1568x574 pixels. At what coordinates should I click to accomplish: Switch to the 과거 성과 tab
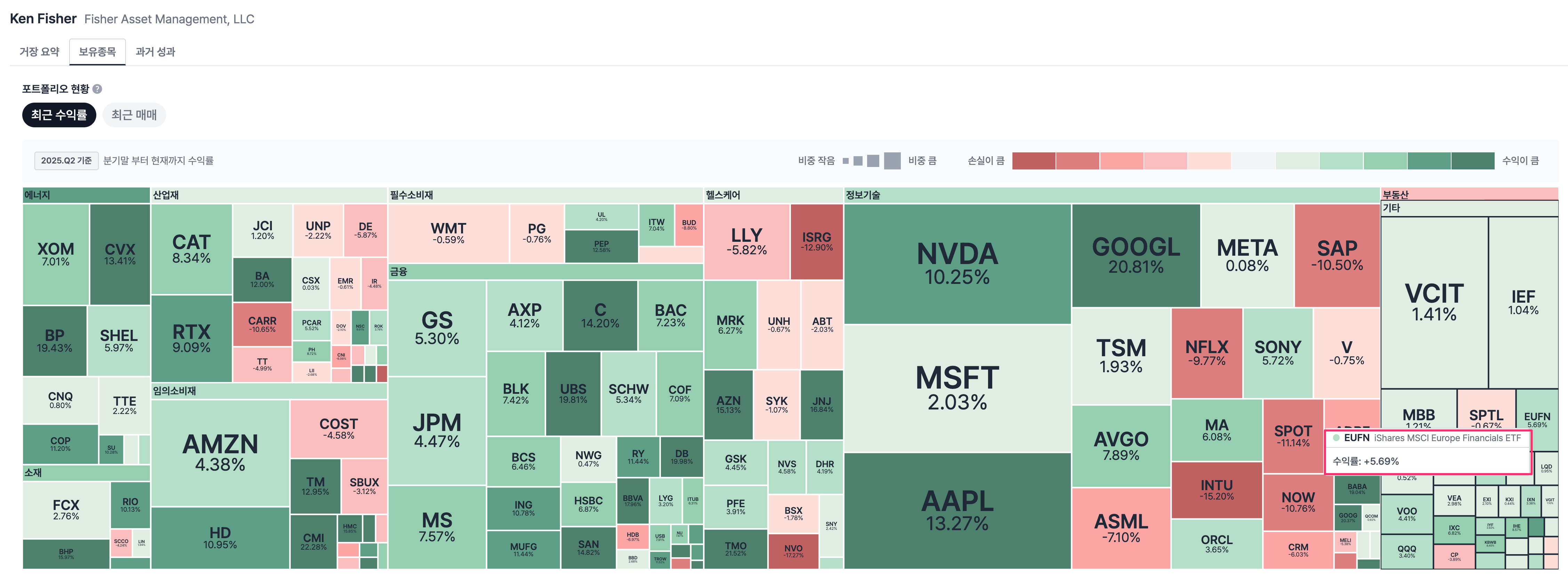click(x=155, y=52)
